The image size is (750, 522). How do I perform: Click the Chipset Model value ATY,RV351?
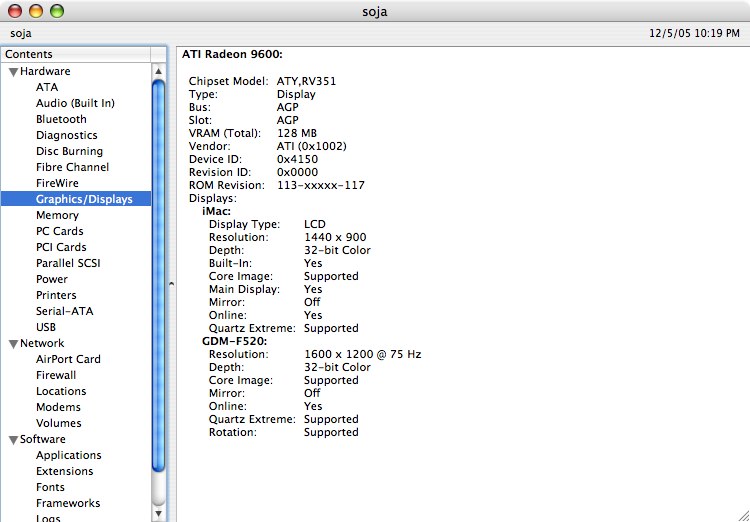click(306, 81)
